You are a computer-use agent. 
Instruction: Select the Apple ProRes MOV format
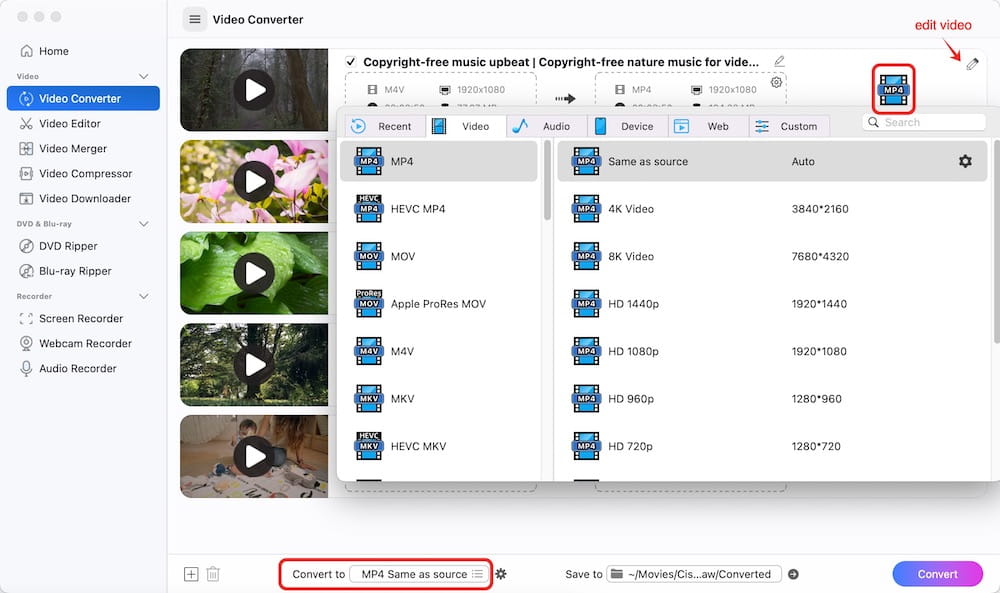439,304
